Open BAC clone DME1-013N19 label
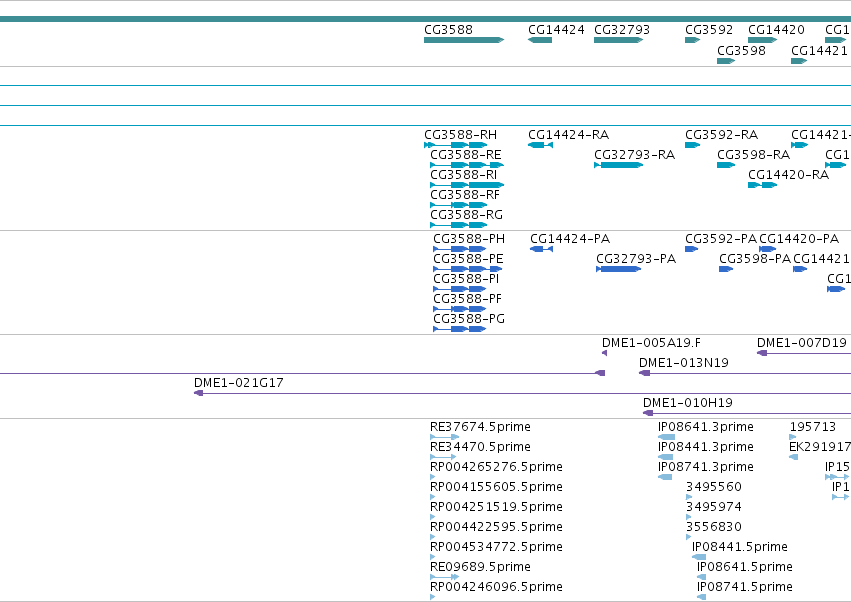851x602 pixels. tap(684, 363)
